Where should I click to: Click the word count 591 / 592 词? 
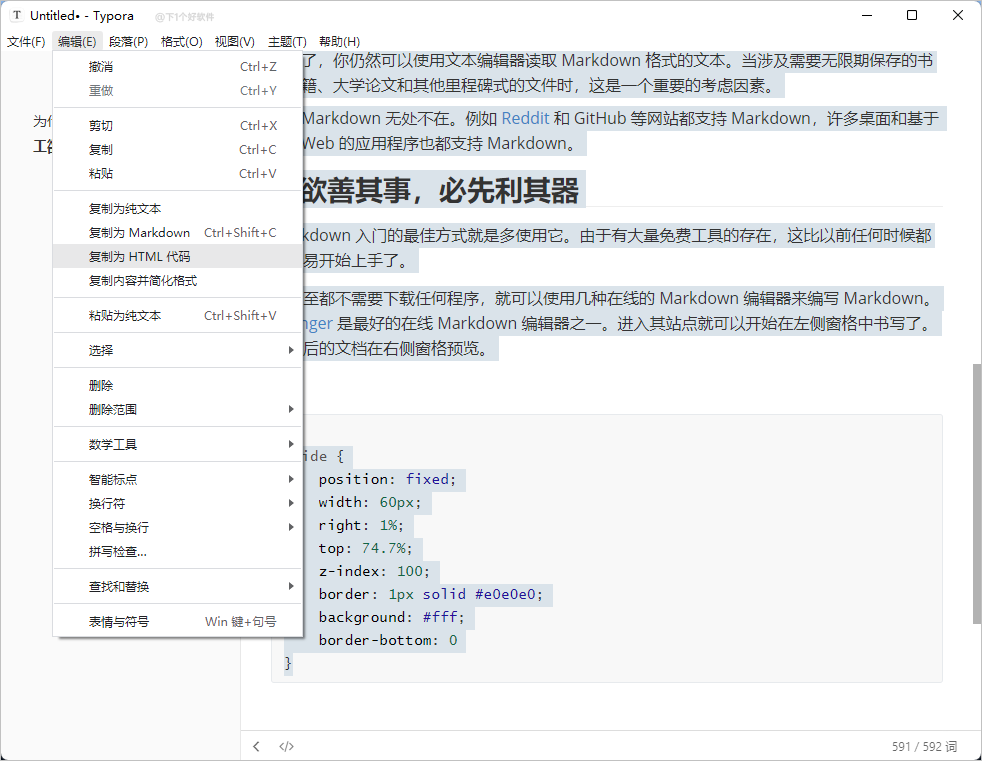(x=924, y=747)
